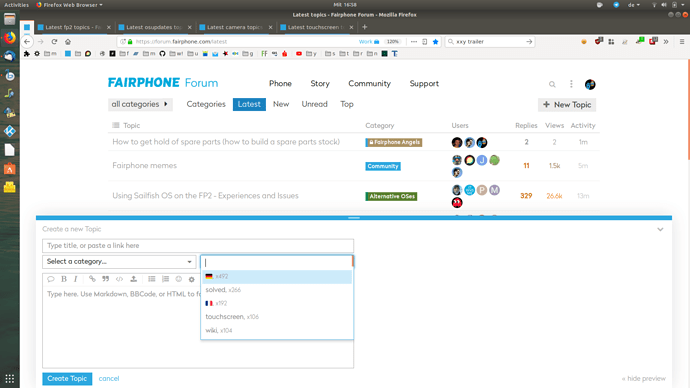690x388 pixels.
Task: Open the forum search magnifier
Action: click(x=552, y=84)
